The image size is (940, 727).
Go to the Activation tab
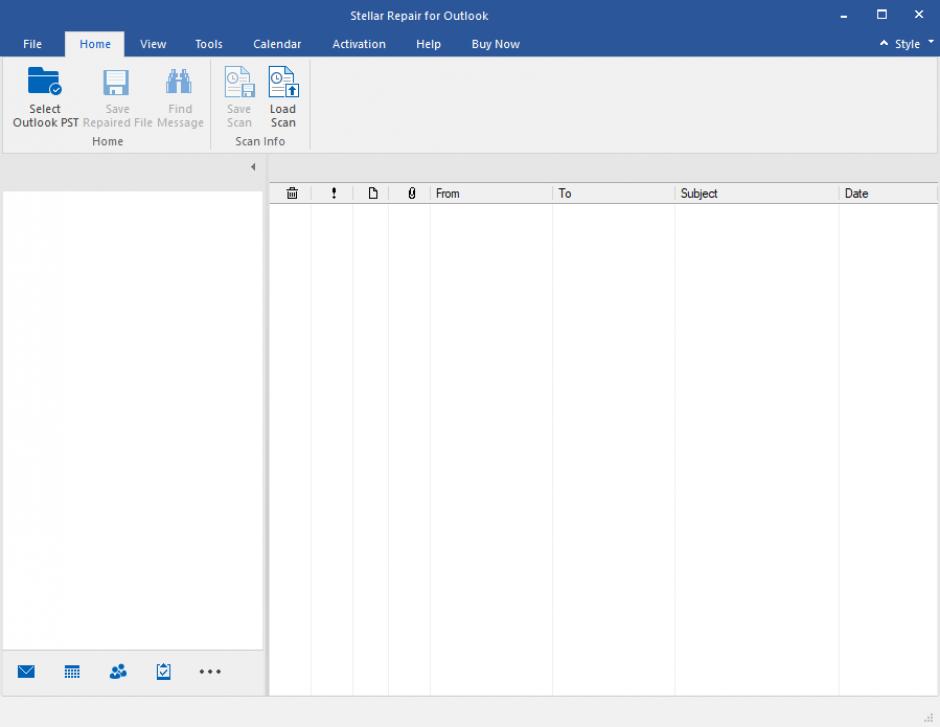[x=359, y=44]
